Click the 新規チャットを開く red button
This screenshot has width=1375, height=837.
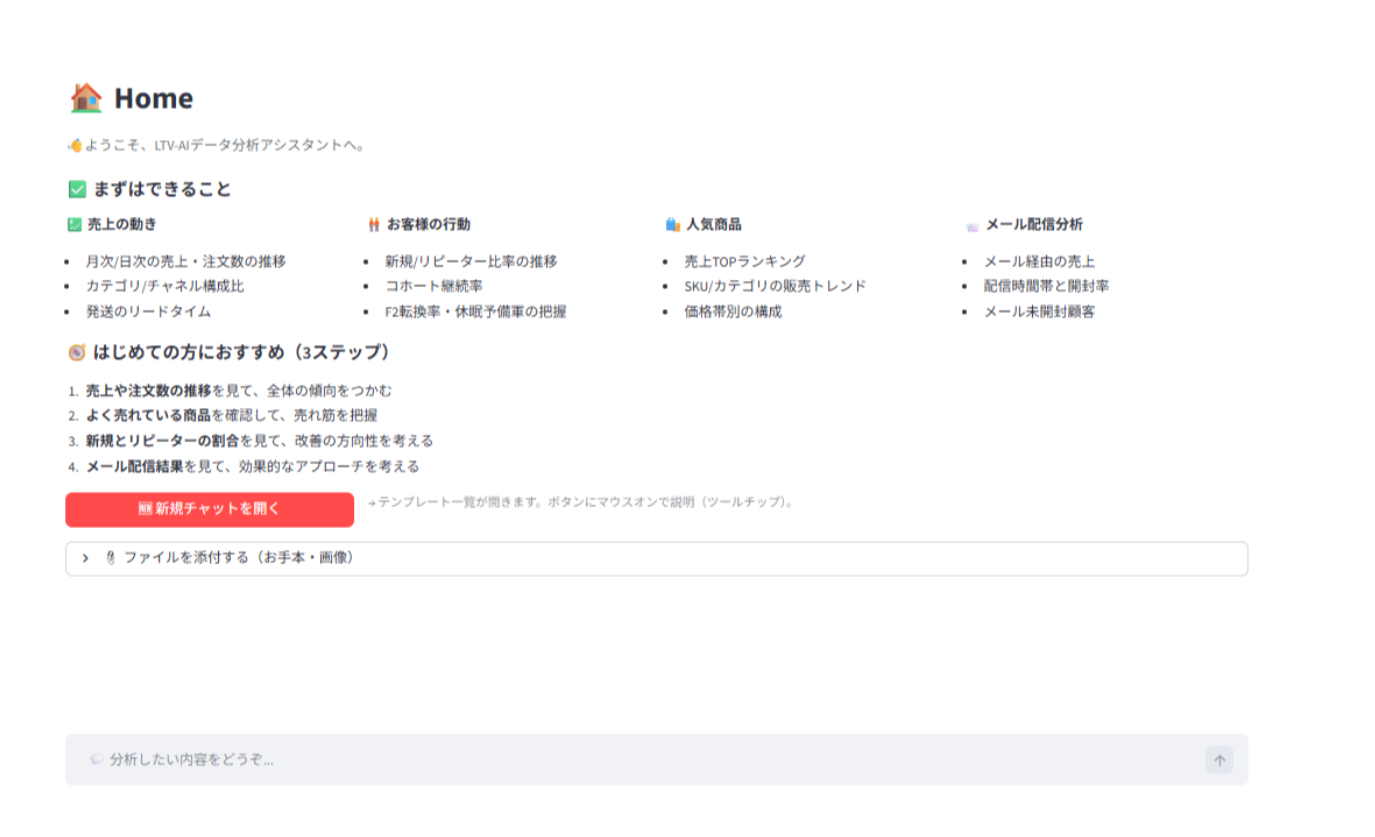[x=210, y=509]
